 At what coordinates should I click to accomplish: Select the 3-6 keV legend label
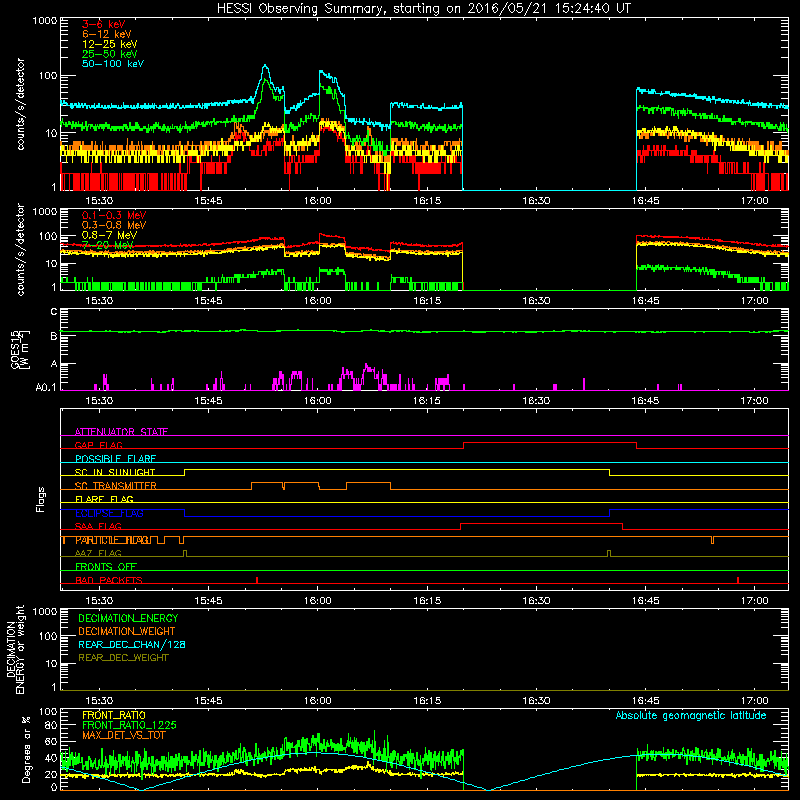pyautogui.click(x=103, y=24)
